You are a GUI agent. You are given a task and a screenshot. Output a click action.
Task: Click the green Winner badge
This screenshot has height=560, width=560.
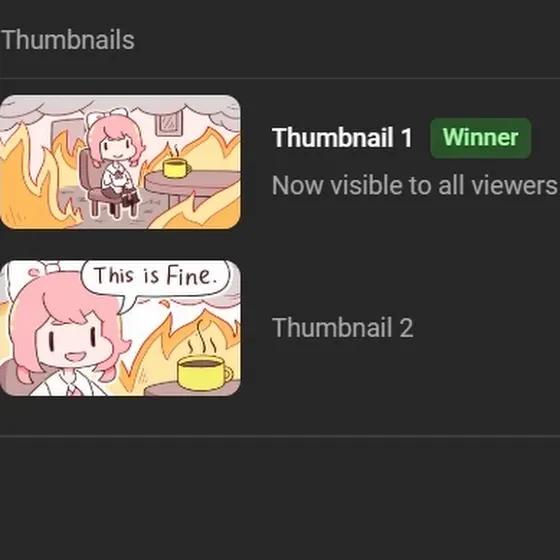pos(480,138)
